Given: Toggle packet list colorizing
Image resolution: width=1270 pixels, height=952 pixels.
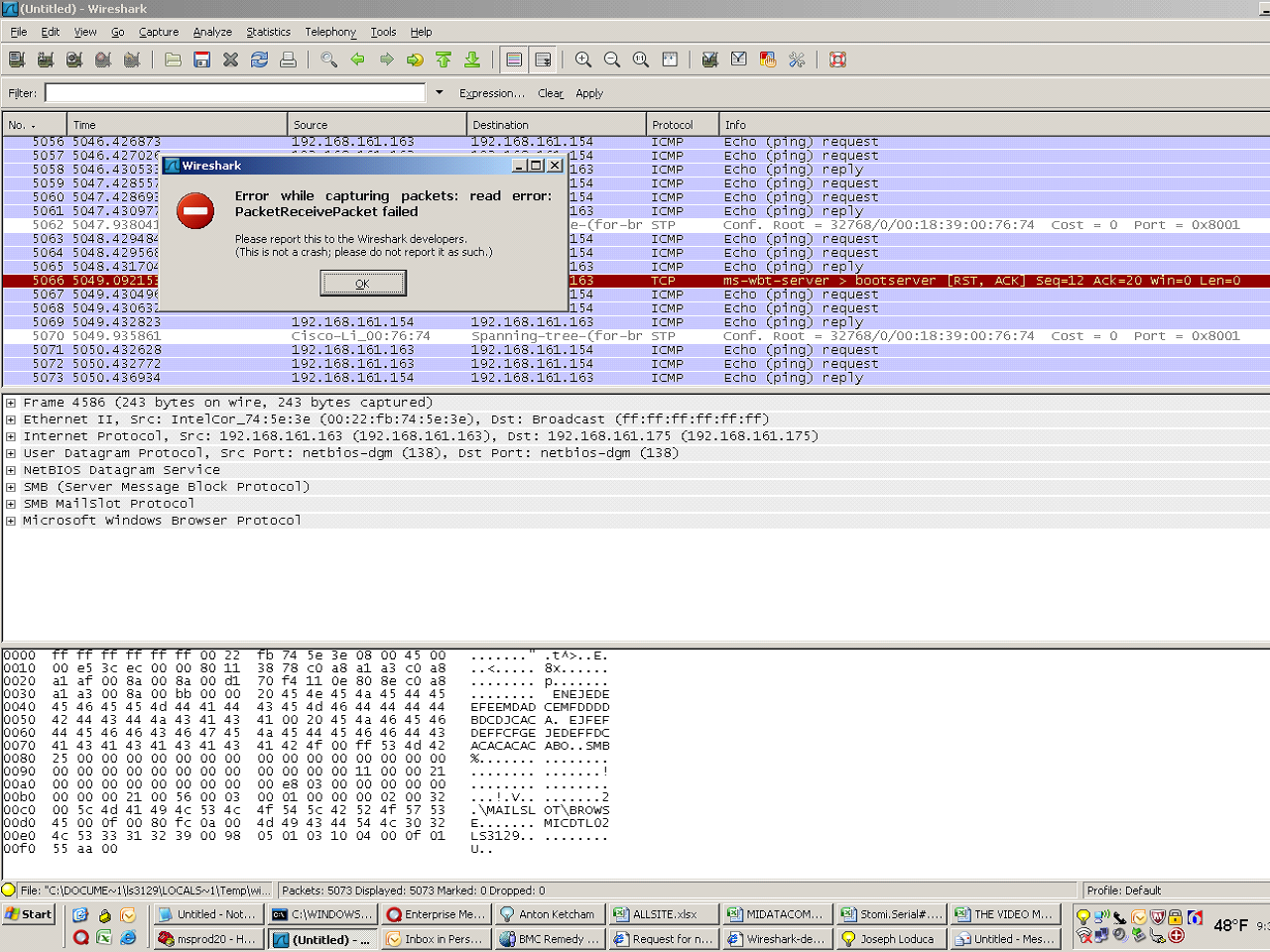Looking at the screenshot, I should click(514, 59).
